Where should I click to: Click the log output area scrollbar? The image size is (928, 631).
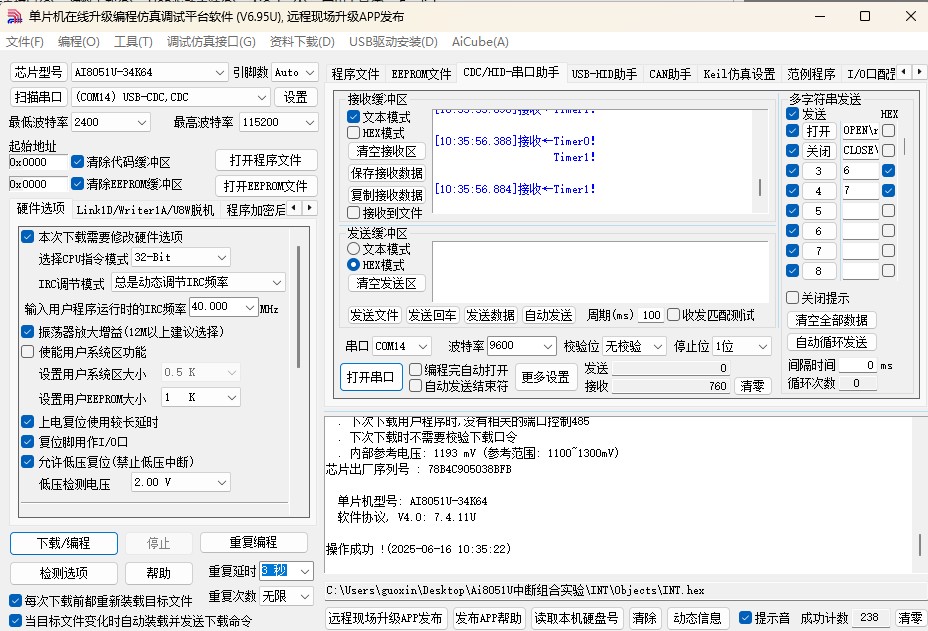pyautogui.click(x=920, y=545)
